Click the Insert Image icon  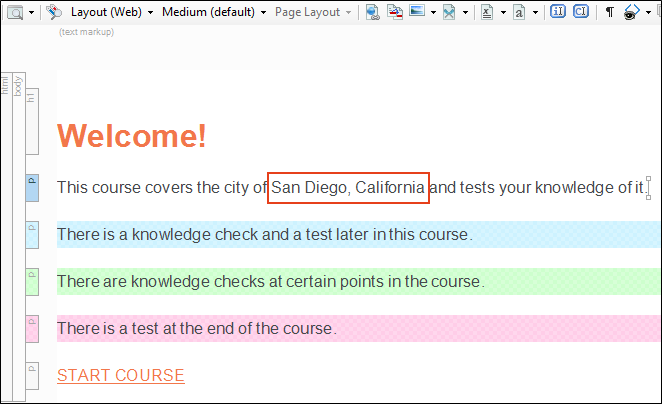(417, 11)
